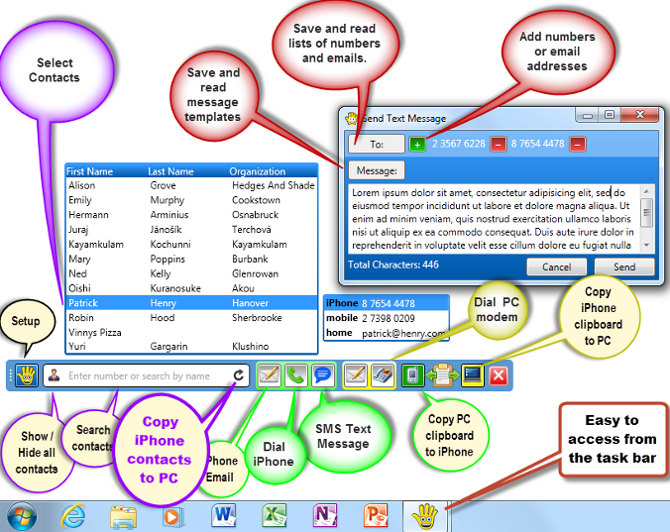Close the toolbar with the red X icon
670x532 pixels.
[498, 376]
